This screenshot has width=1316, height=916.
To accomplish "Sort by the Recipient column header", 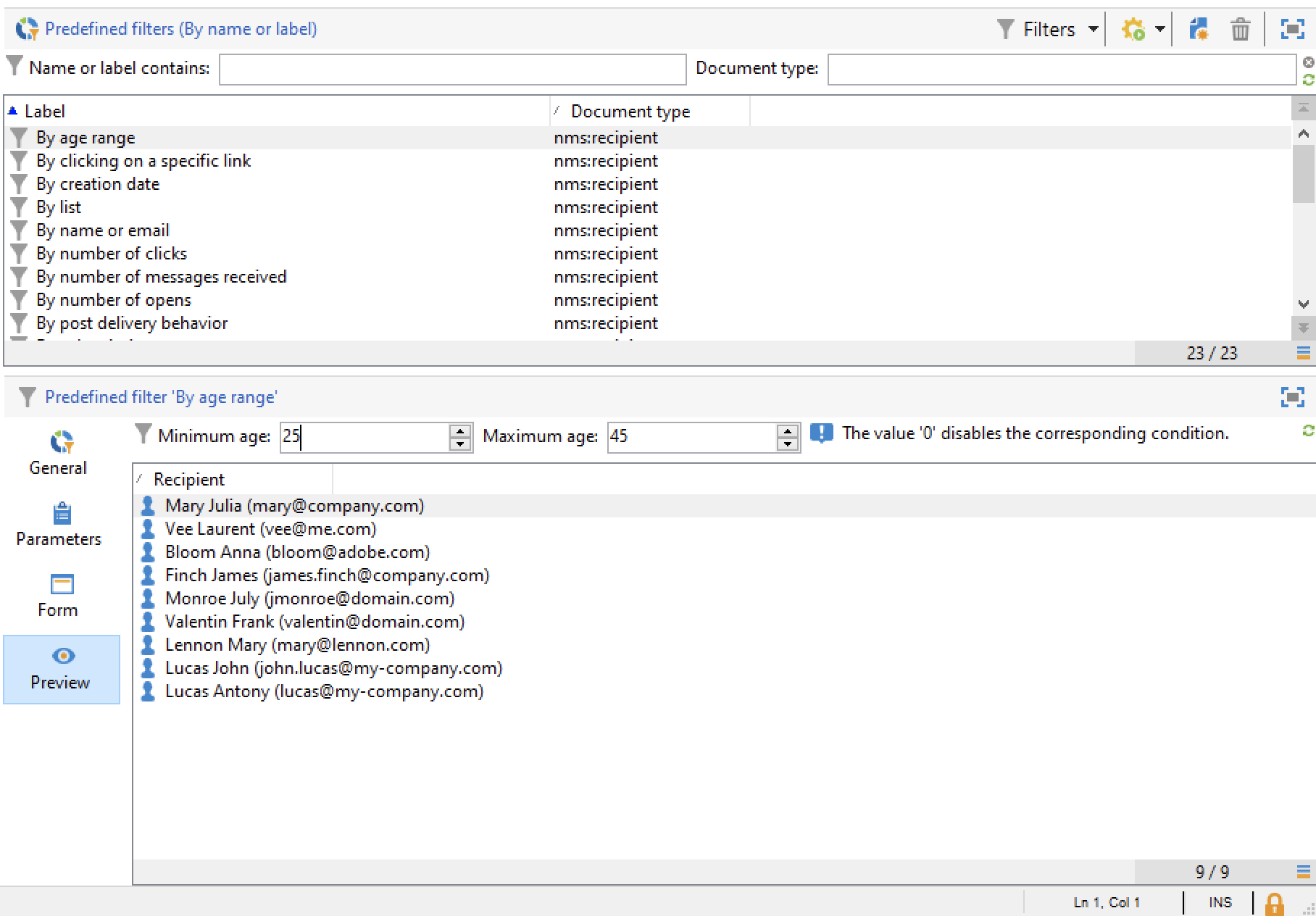I will (x=233, y=479).
